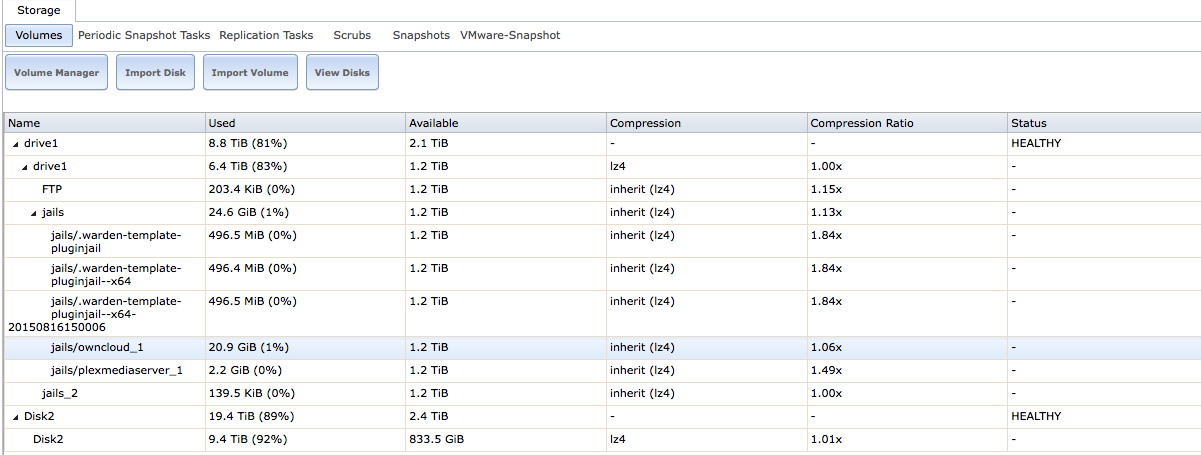
Task: Click the Import Volume button
Action: click(250, 73)
